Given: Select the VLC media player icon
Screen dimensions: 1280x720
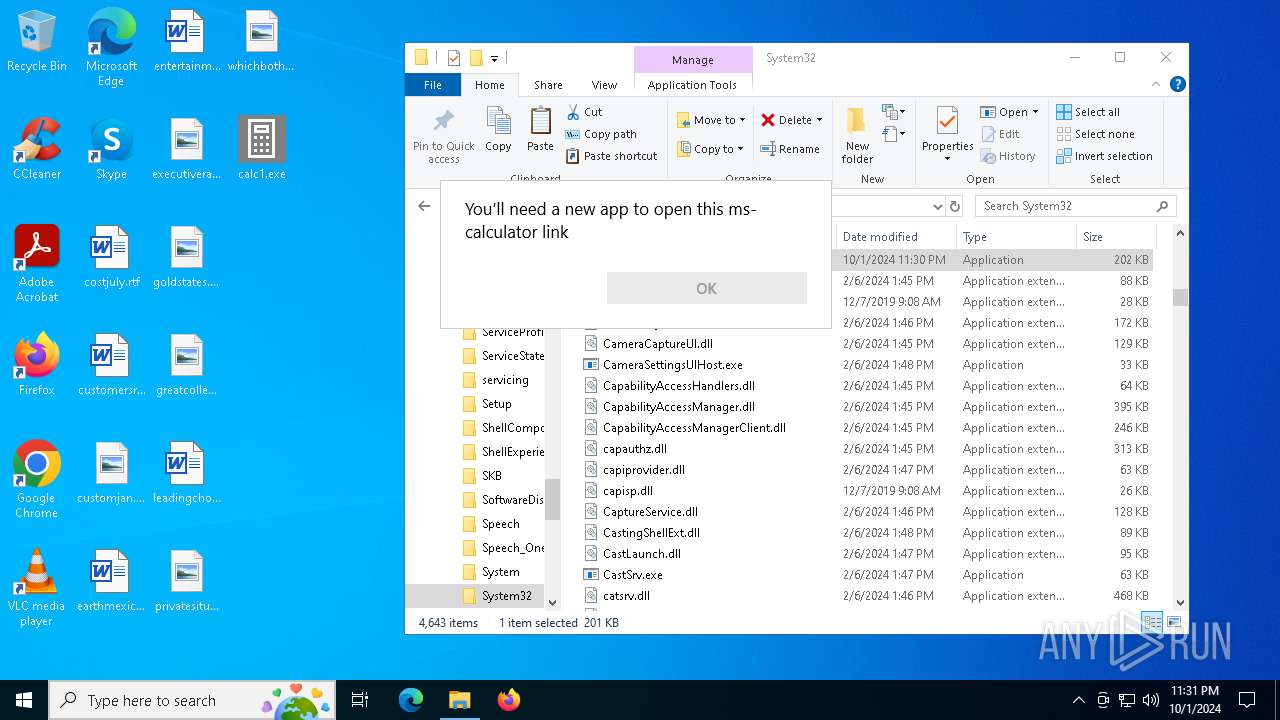Looking at the screenshot, I should [36, 588].
